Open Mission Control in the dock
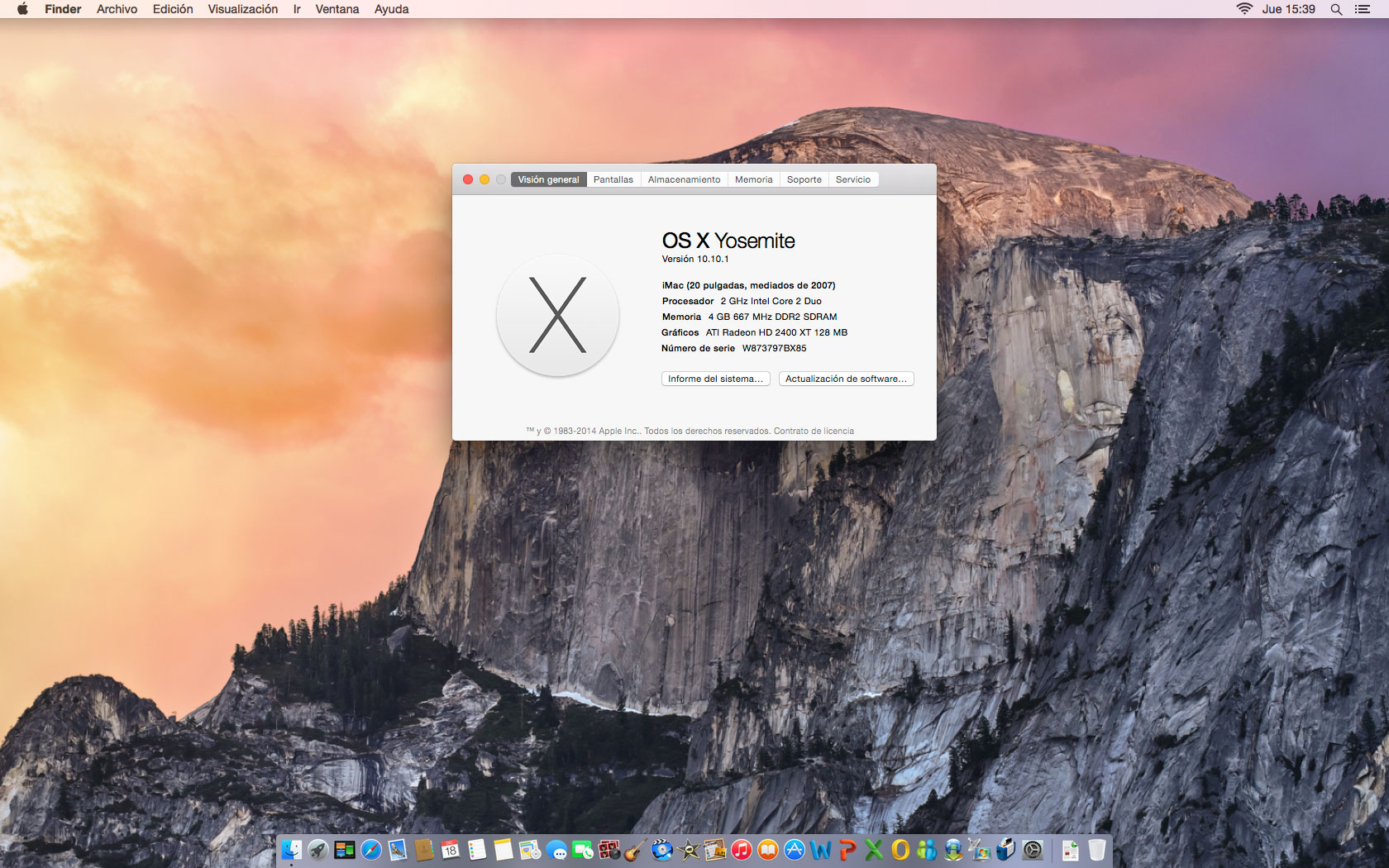Screen dimensions: 1389x868 (345, 850)
